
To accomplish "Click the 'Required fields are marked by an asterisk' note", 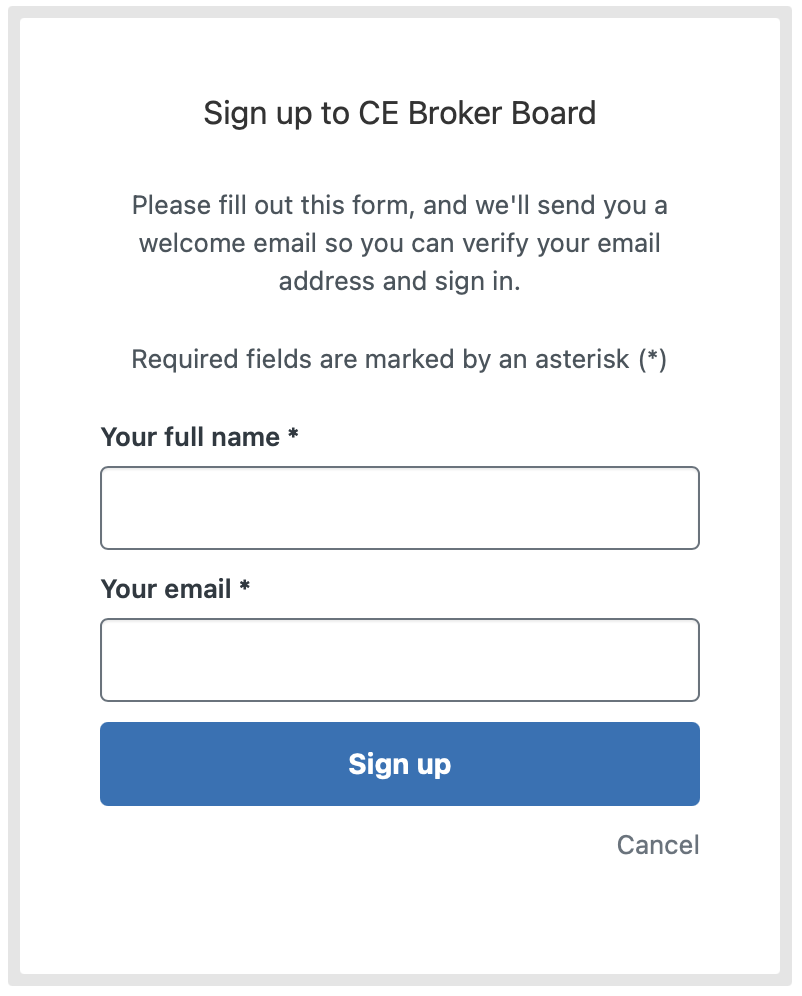I will pyautogui.click(x=399, y=360).
